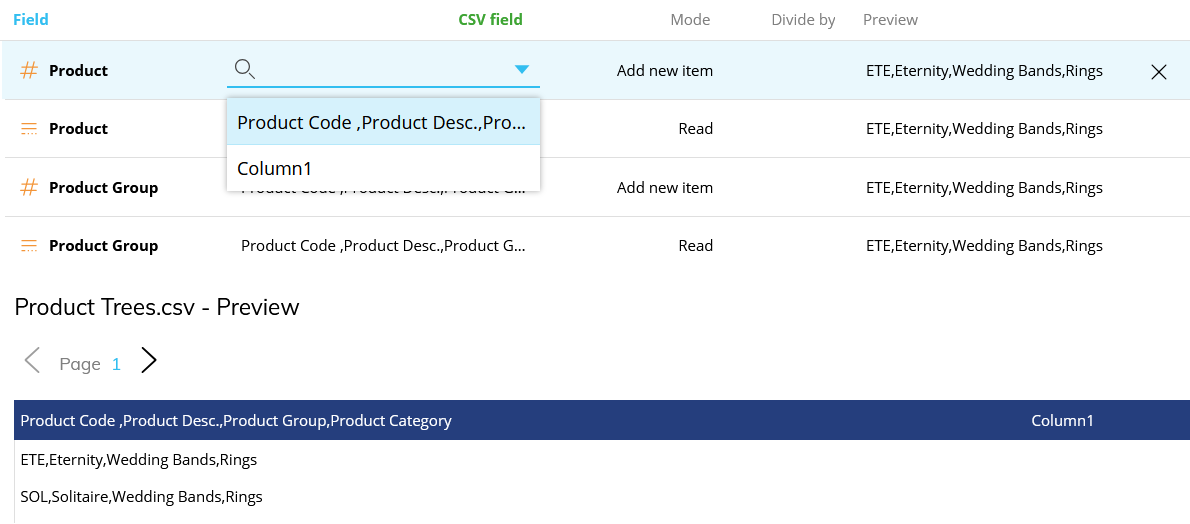Click the hash icon beside first Product row
Viewport: 1190px width, 524px height.
pos(29,71)
